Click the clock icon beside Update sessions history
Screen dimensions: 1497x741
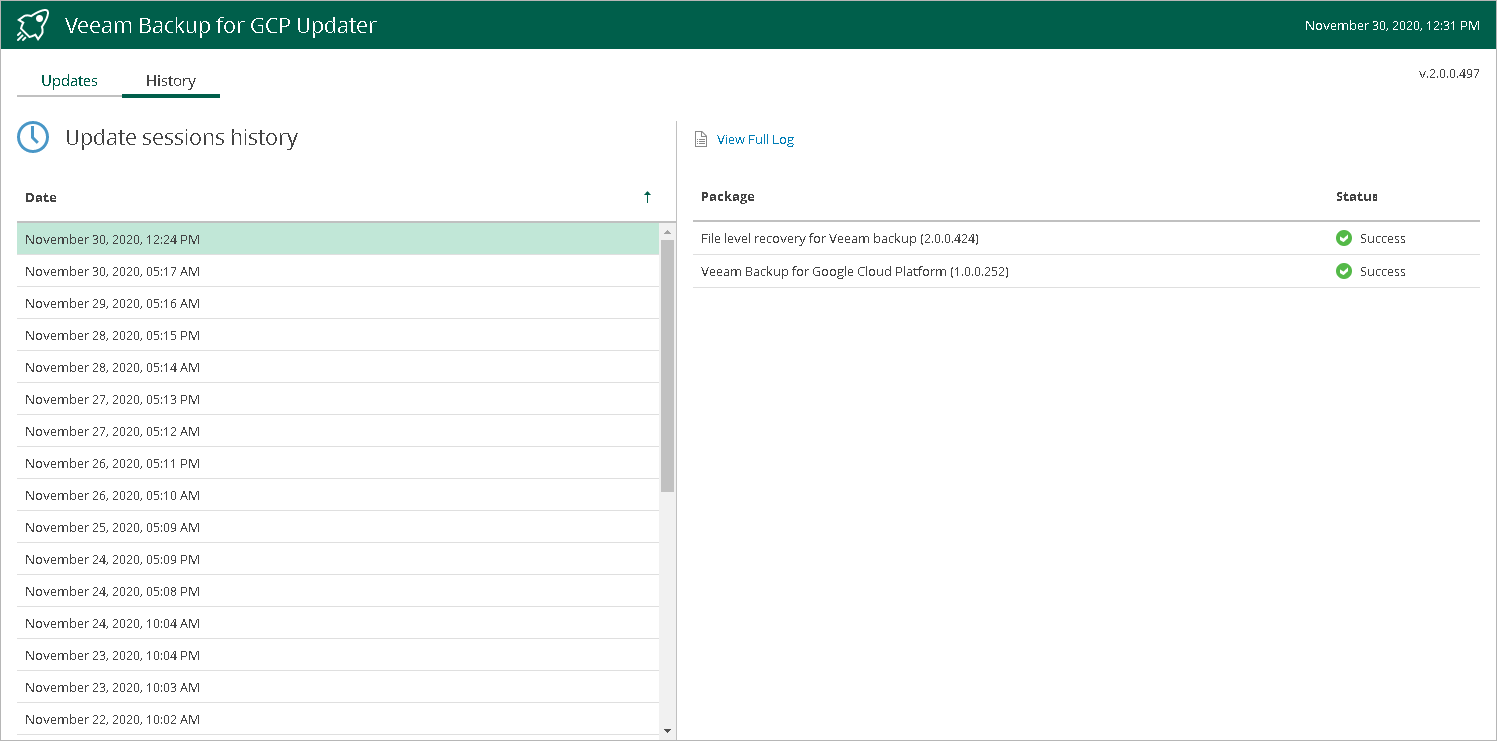pyautogui.click(x=33, y=138)
